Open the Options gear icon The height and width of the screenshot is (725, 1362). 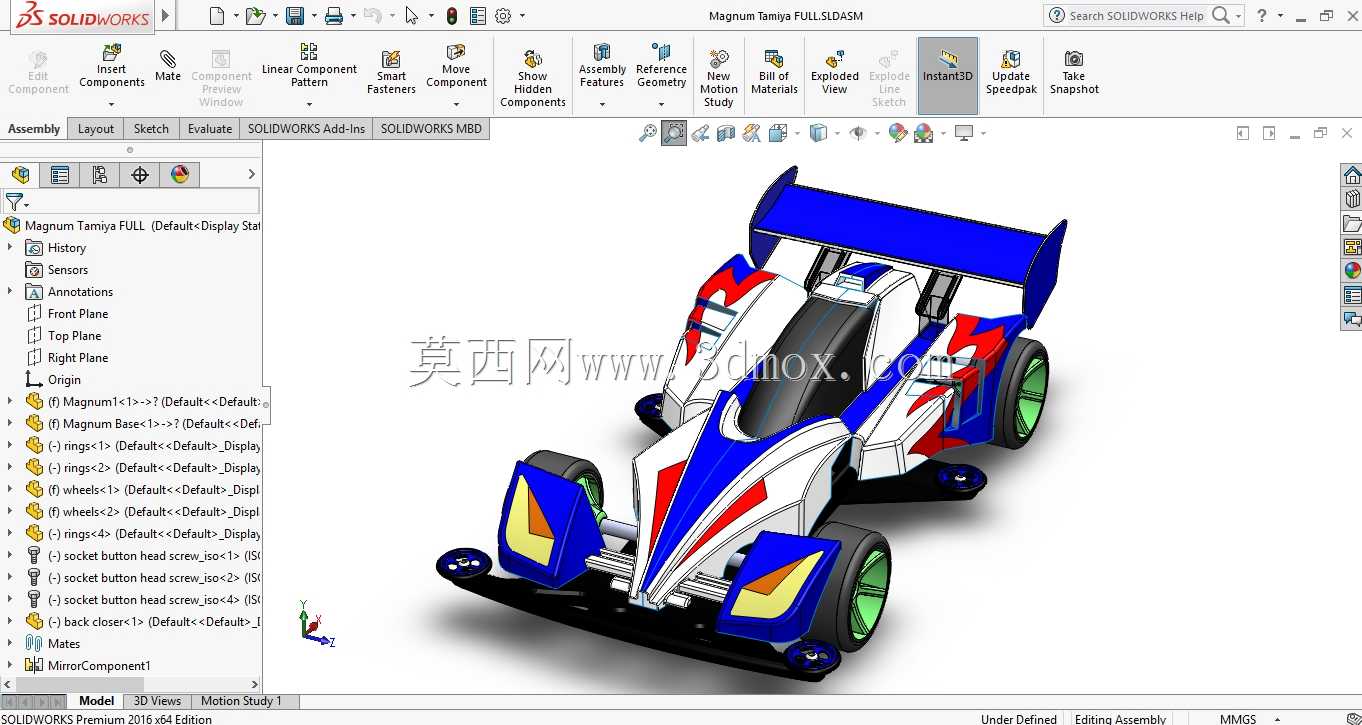point(503,16)
